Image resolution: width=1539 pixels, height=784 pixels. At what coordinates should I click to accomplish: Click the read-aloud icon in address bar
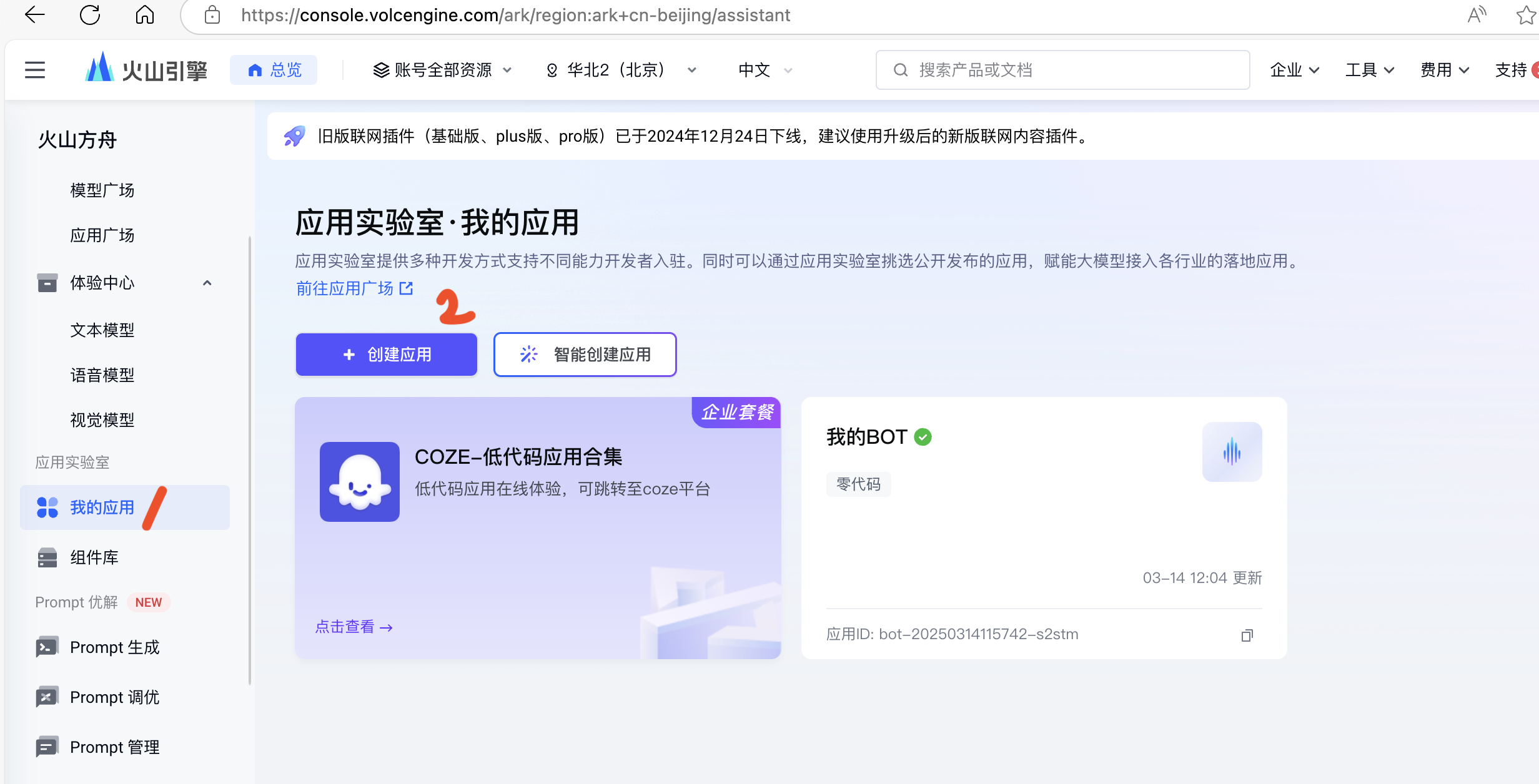[1476, 15]
